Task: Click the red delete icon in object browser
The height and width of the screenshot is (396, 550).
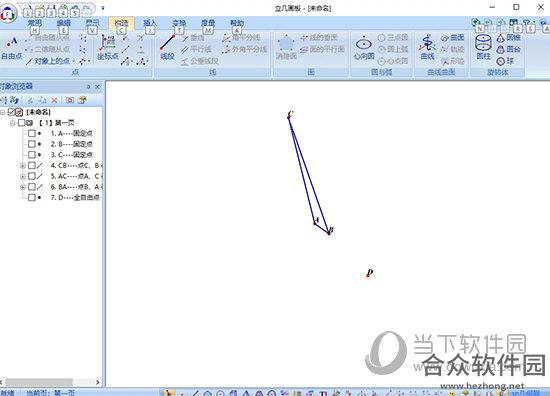Action: (x=54, y=100)
